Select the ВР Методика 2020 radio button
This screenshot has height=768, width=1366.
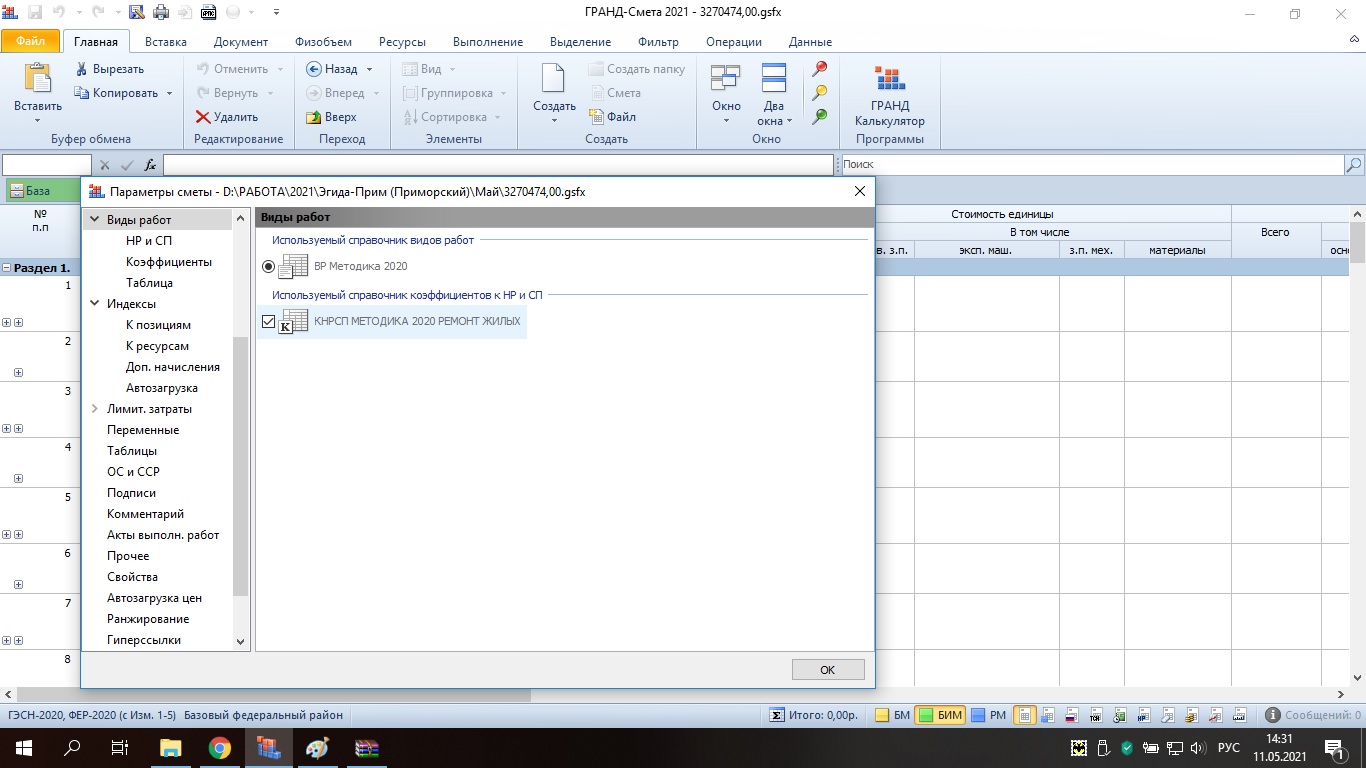268,266
